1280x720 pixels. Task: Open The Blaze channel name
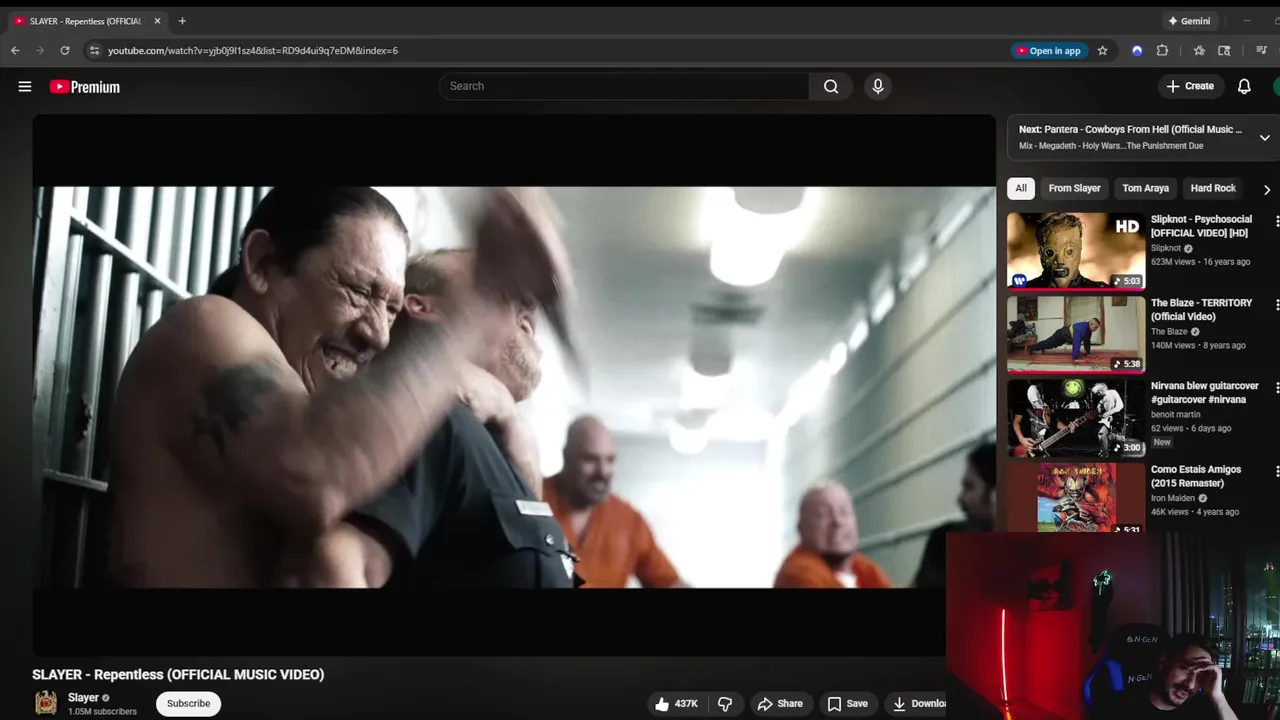[x=1169, y=332]
